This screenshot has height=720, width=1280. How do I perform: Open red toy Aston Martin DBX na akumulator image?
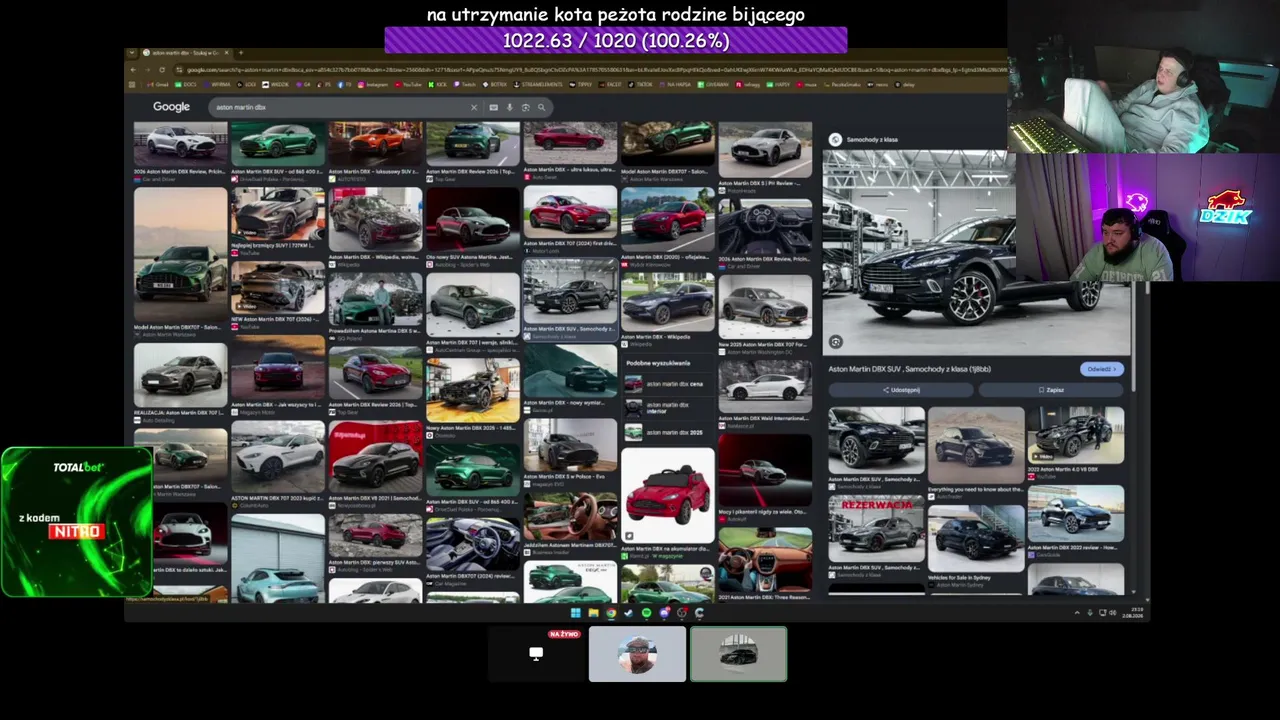[x=668, y=495]
